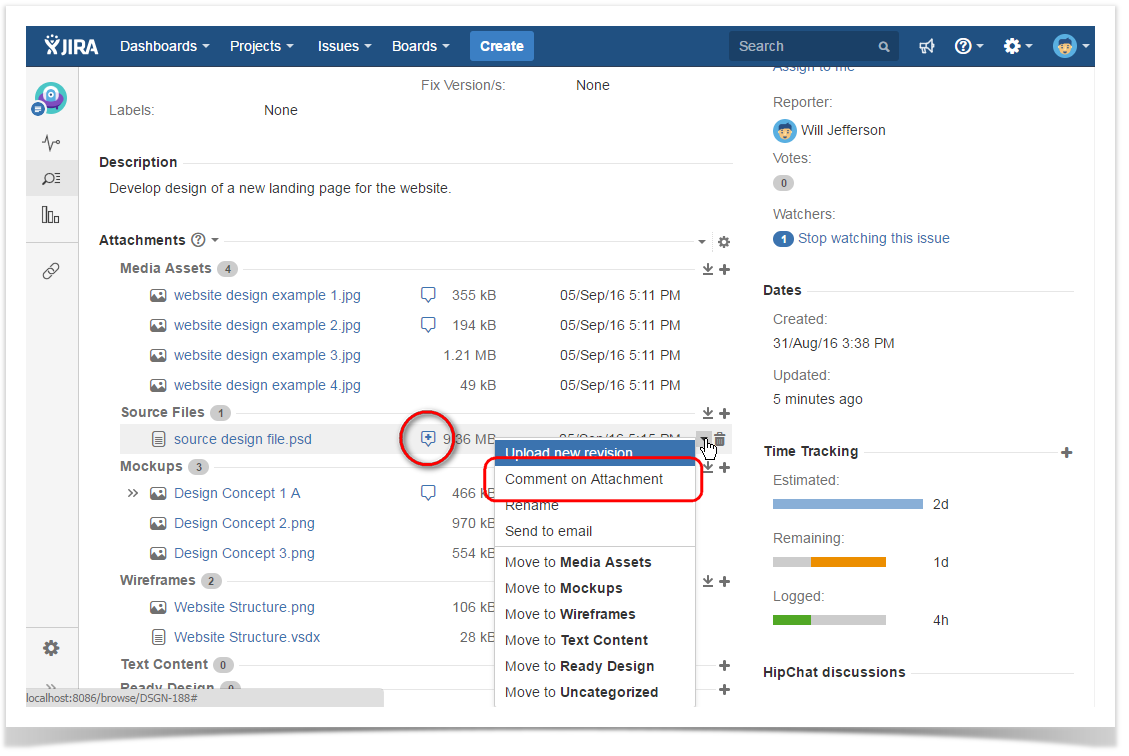Image resolution: width=1129 pixels, height=756 pixels.
Task: Expand revisions for Design Concept 1 A
Action: pos(133,493)
